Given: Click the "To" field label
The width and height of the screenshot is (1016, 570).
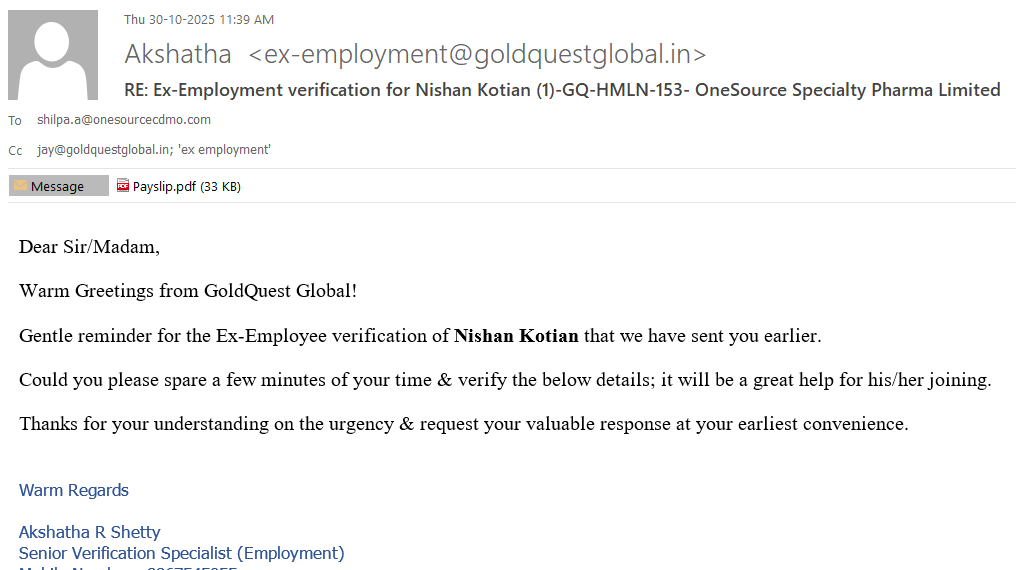Looking at the screenshot, I should (15, 121).
